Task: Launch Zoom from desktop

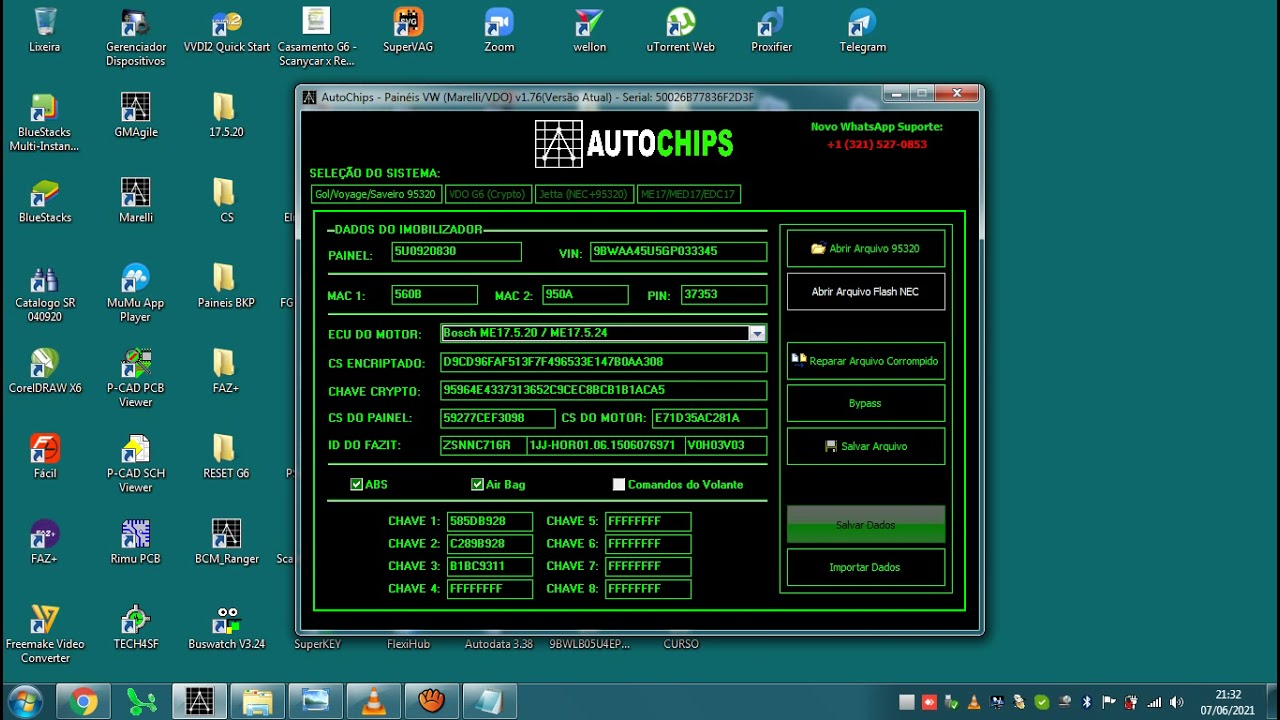Action: pos(499,30)
